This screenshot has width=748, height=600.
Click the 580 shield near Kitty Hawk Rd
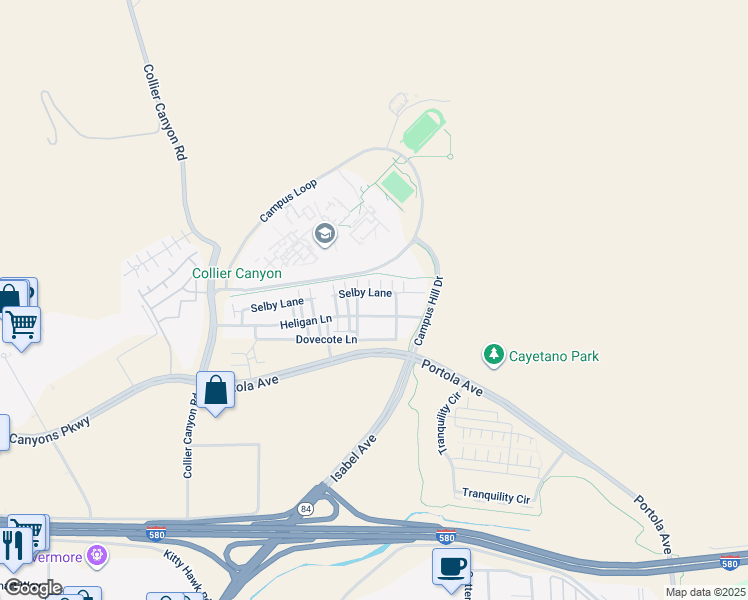156,533
